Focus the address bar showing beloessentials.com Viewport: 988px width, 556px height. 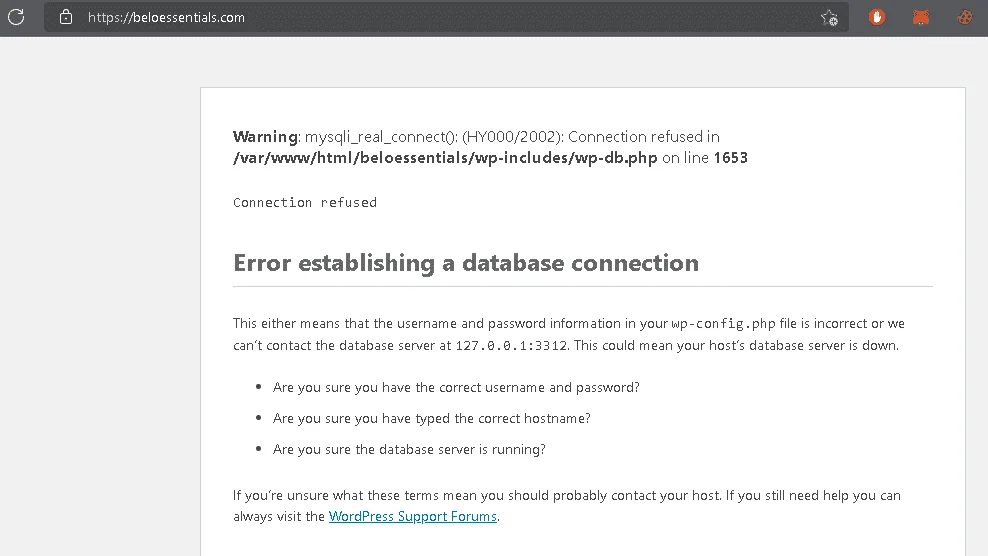pos(446,17)
